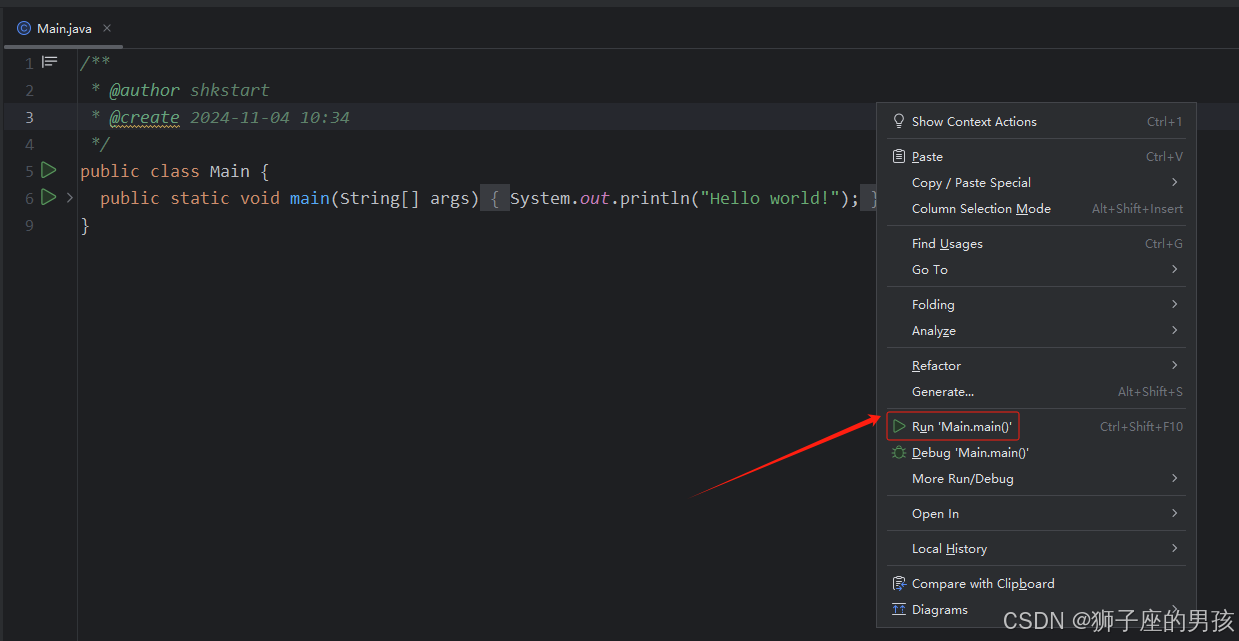The width and height of the screenshot is (1239, 641).
Task: Click the 'args' parameter name
Action: [450, 198]
